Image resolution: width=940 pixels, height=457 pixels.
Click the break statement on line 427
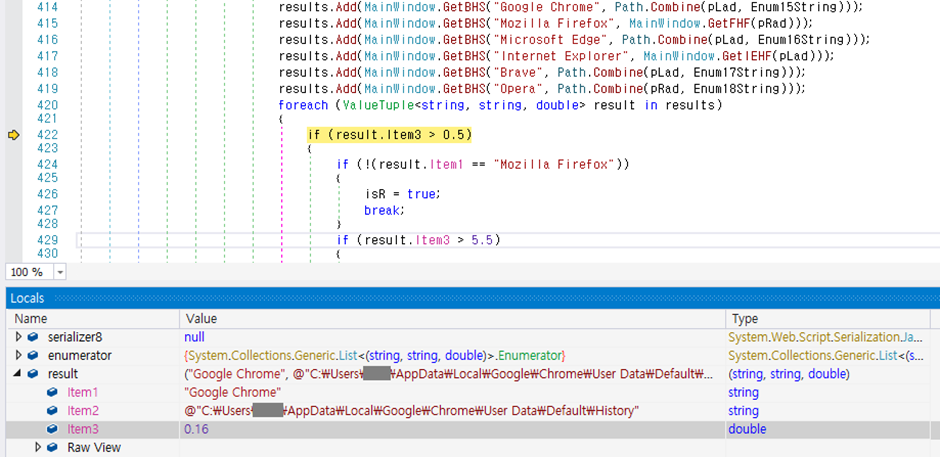(384, 211)
